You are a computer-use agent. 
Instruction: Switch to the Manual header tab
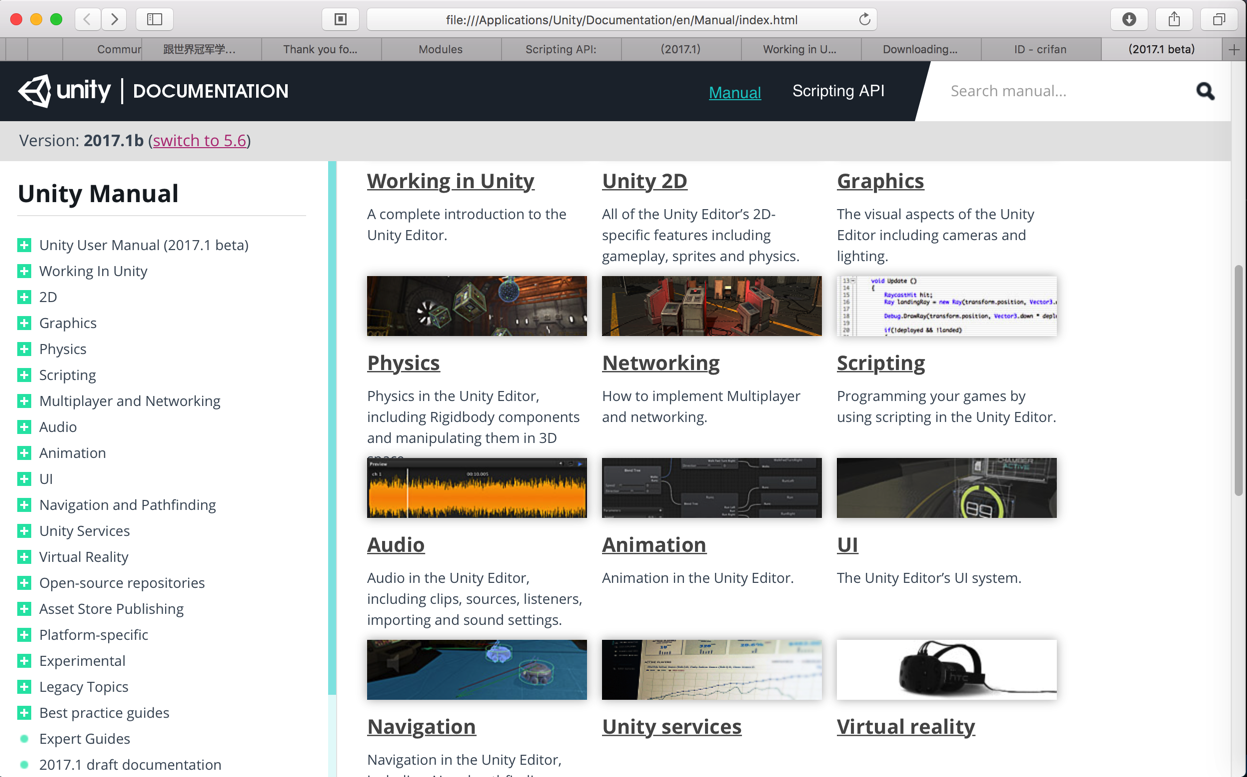click(735, 92)
